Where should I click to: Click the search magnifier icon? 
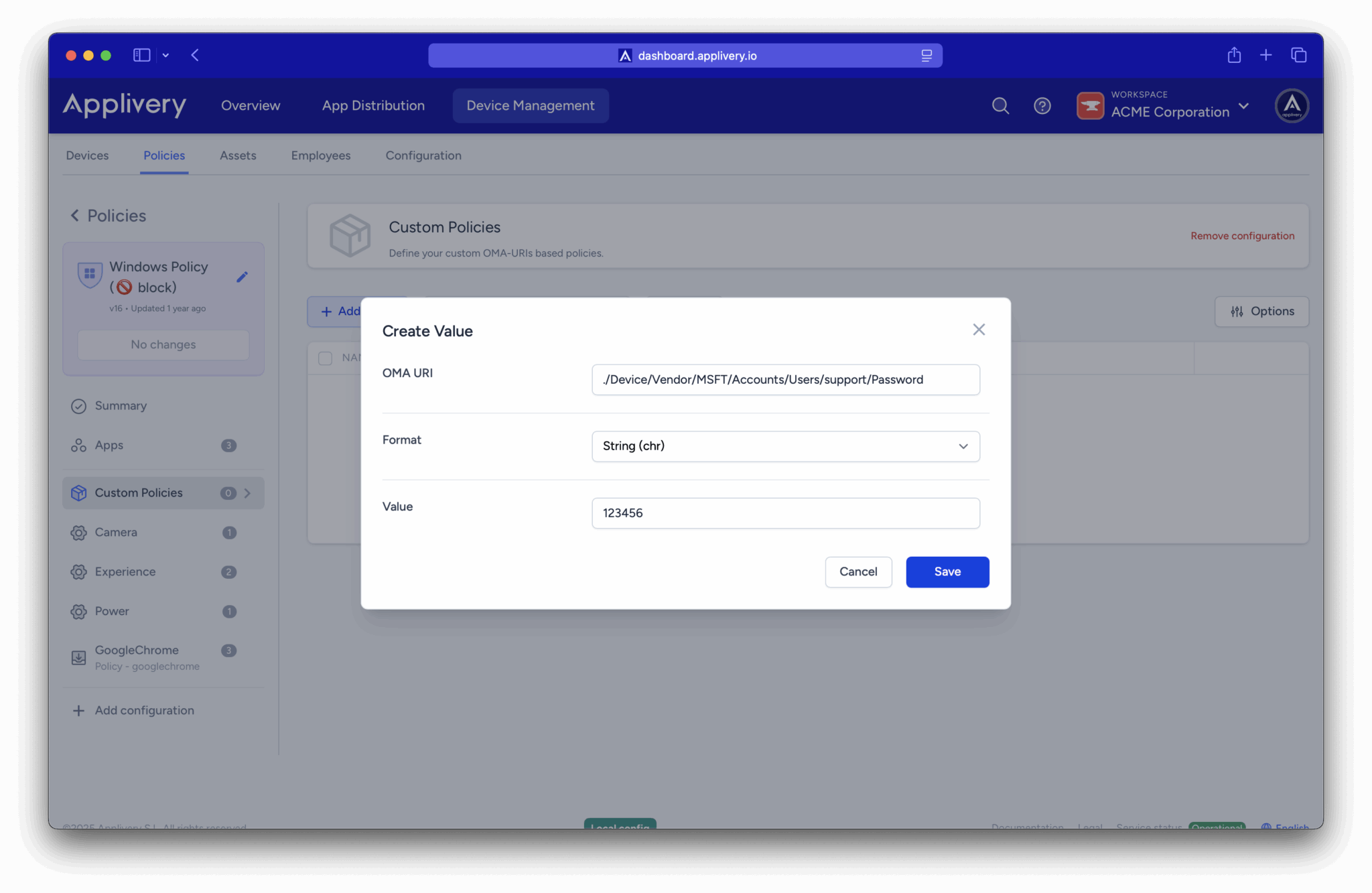(x=1000, y=106)
